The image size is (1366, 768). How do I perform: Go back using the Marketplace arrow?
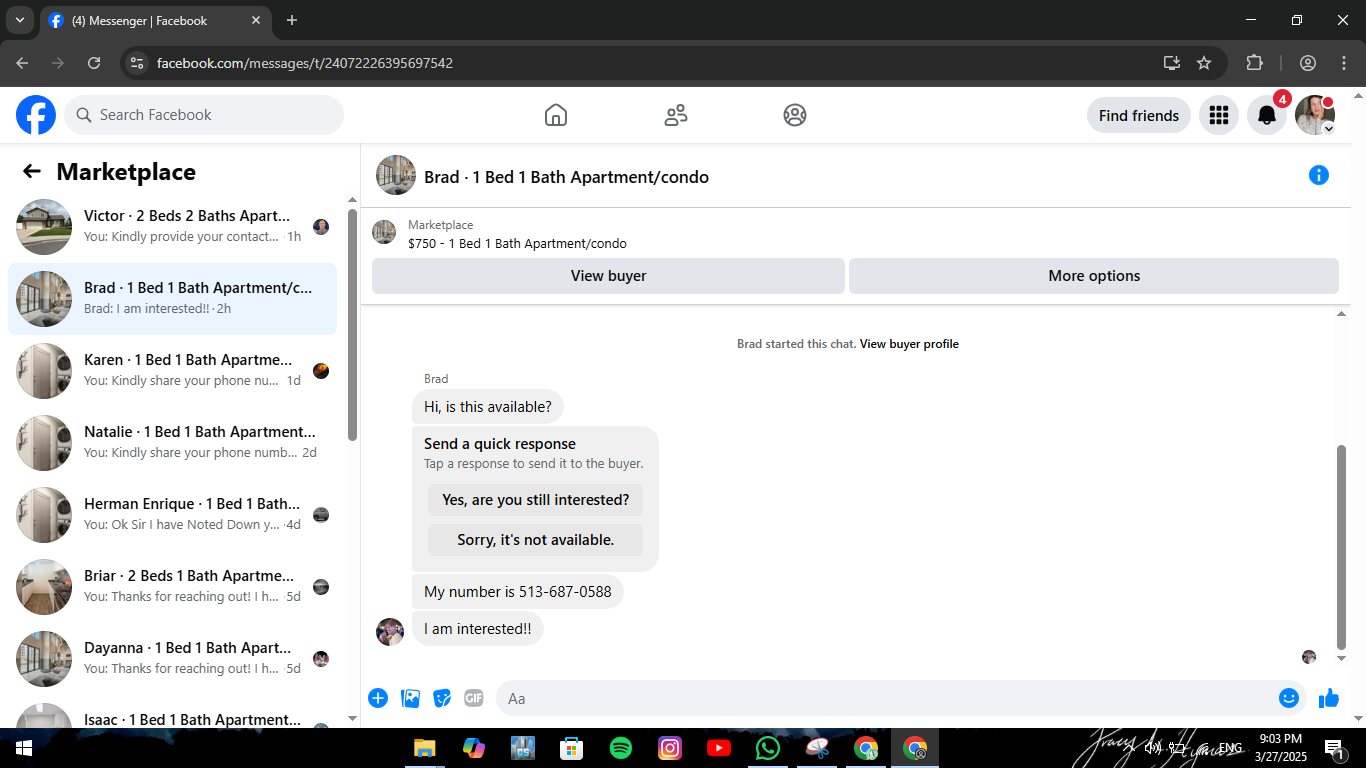pyautogui.click(x=32, y=171)
